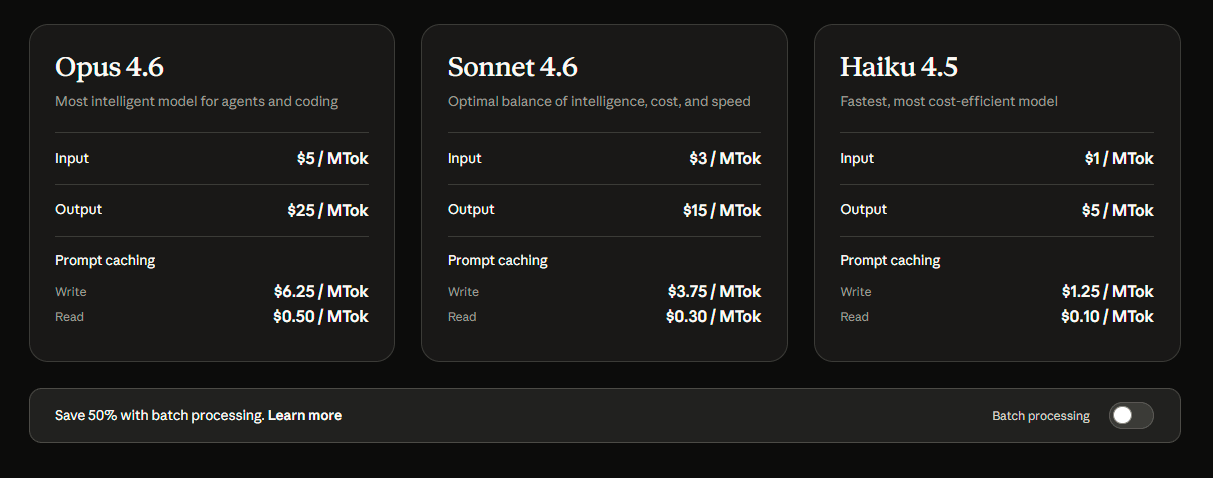Click the Batch processing label text
This screenshot has width=1213, height=478.
1040,416
